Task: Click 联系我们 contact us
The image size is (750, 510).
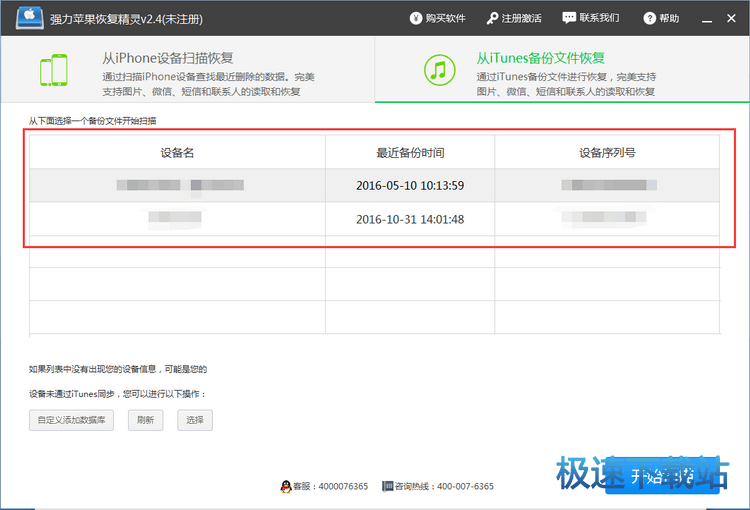Action: pos(591,18)
